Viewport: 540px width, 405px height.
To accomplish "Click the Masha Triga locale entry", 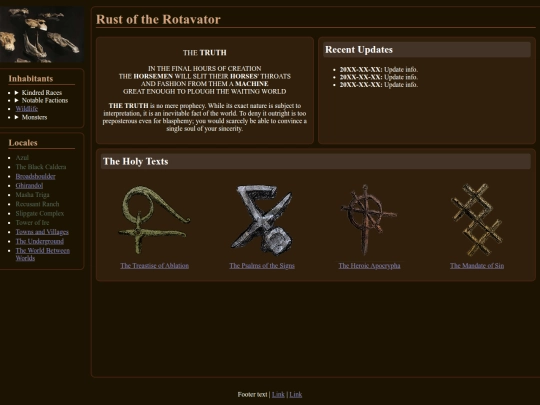I will pyautogui.click(x=32, y=195).
